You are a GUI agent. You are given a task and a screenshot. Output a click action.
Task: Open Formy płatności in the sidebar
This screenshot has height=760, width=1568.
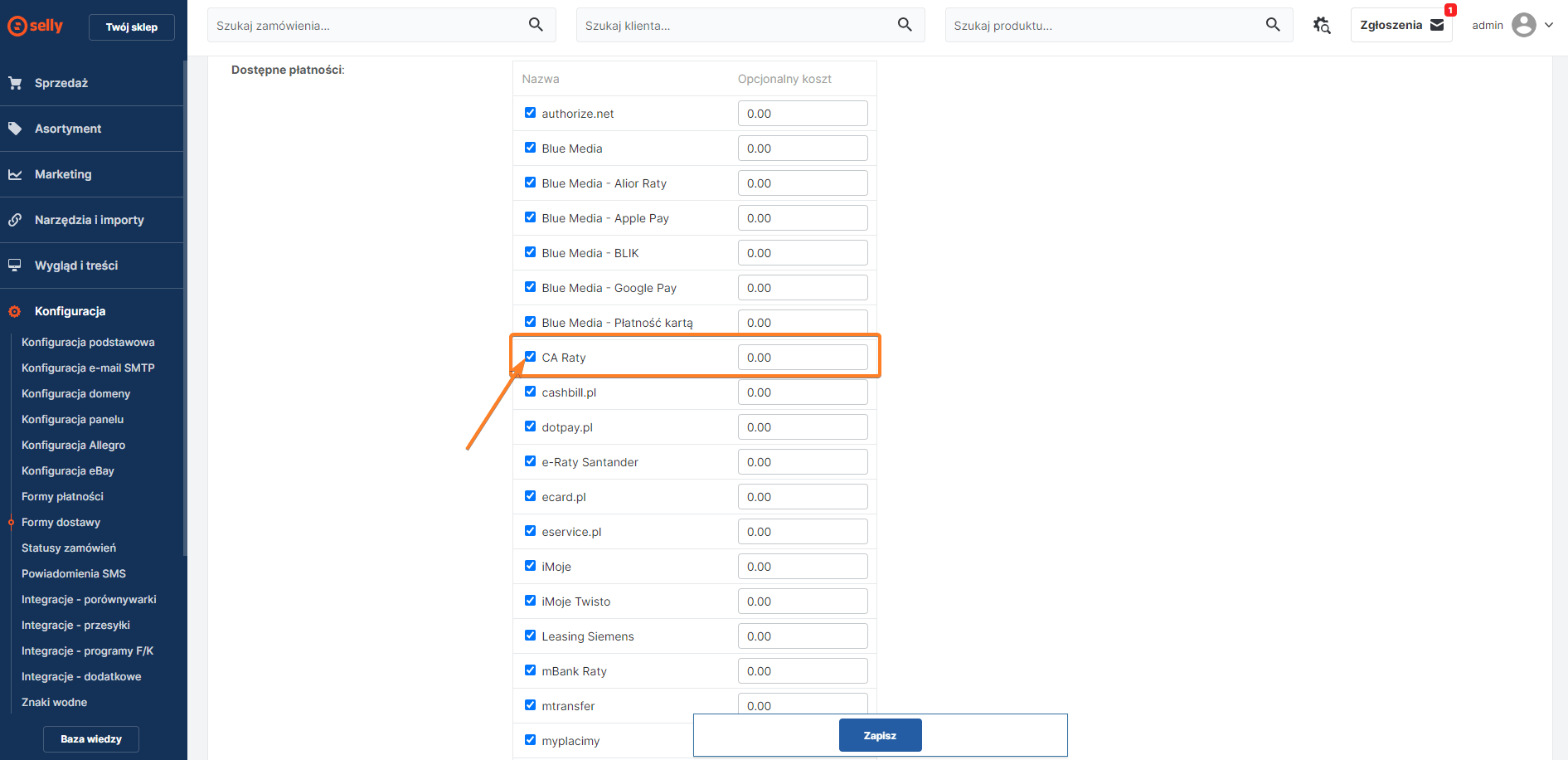click(x=62, y=496)
